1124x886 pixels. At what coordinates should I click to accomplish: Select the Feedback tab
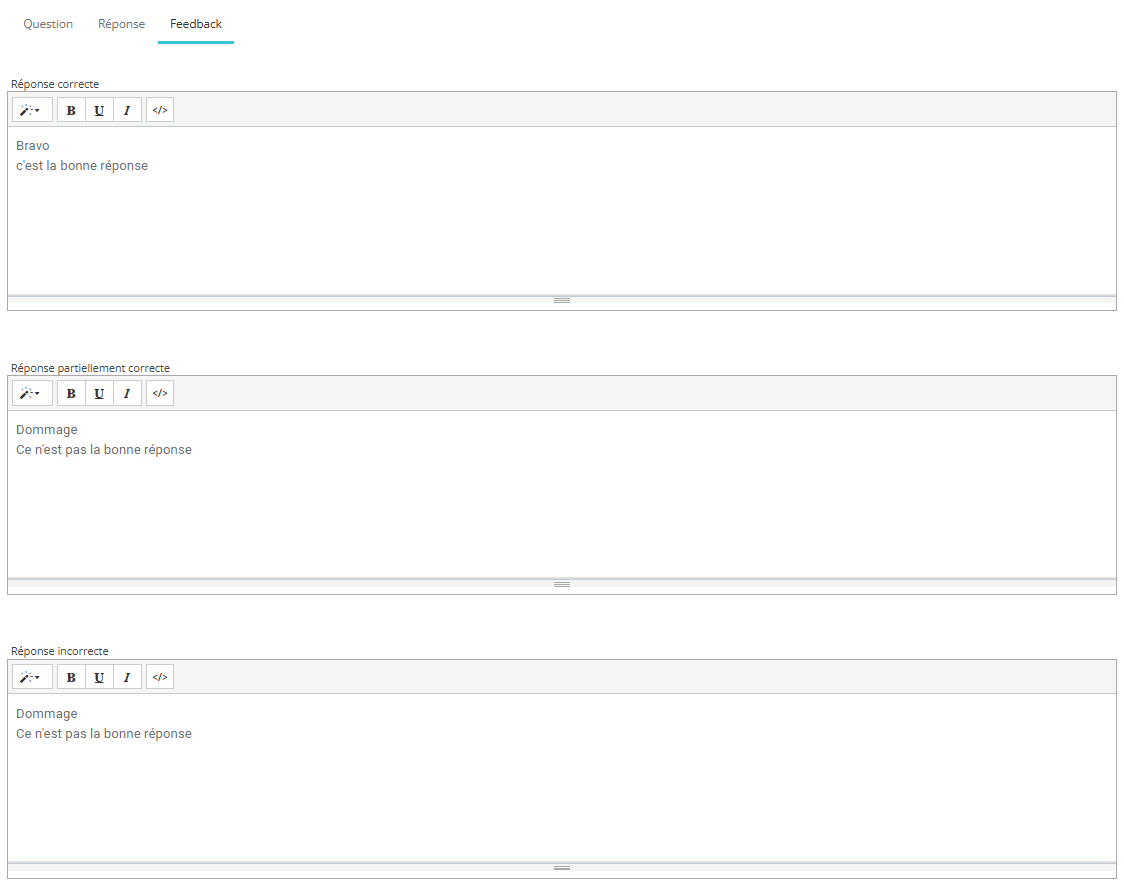196,24
